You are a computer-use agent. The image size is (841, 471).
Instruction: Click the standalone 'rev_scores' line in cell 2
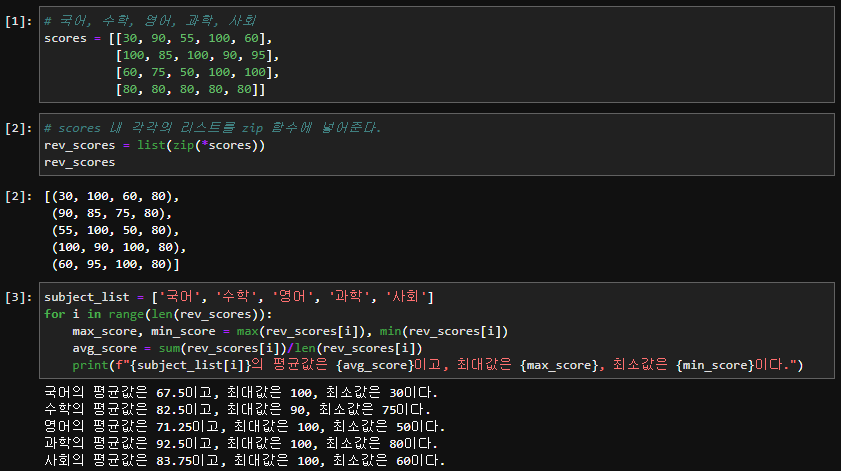point(79,163)
